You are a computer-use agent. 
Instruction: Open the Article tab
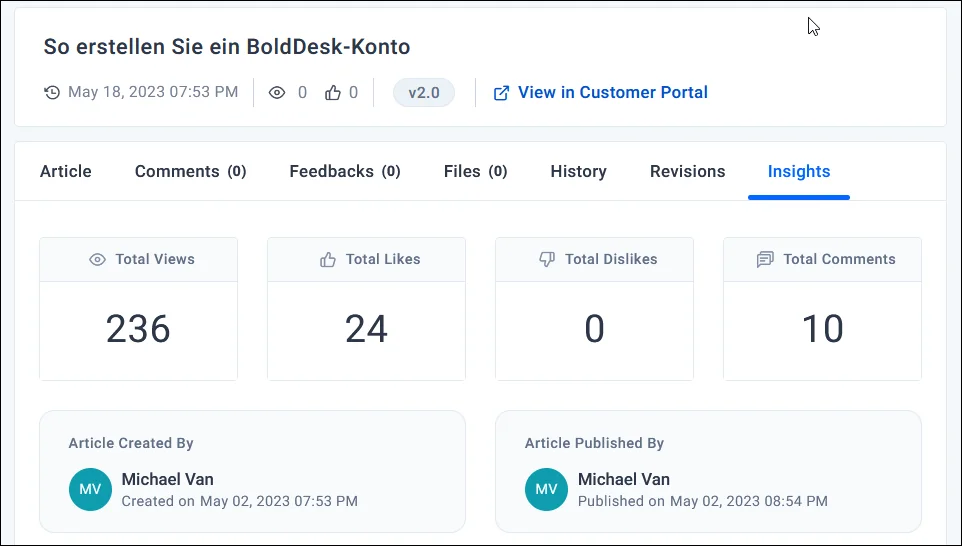tap(66, 171)
